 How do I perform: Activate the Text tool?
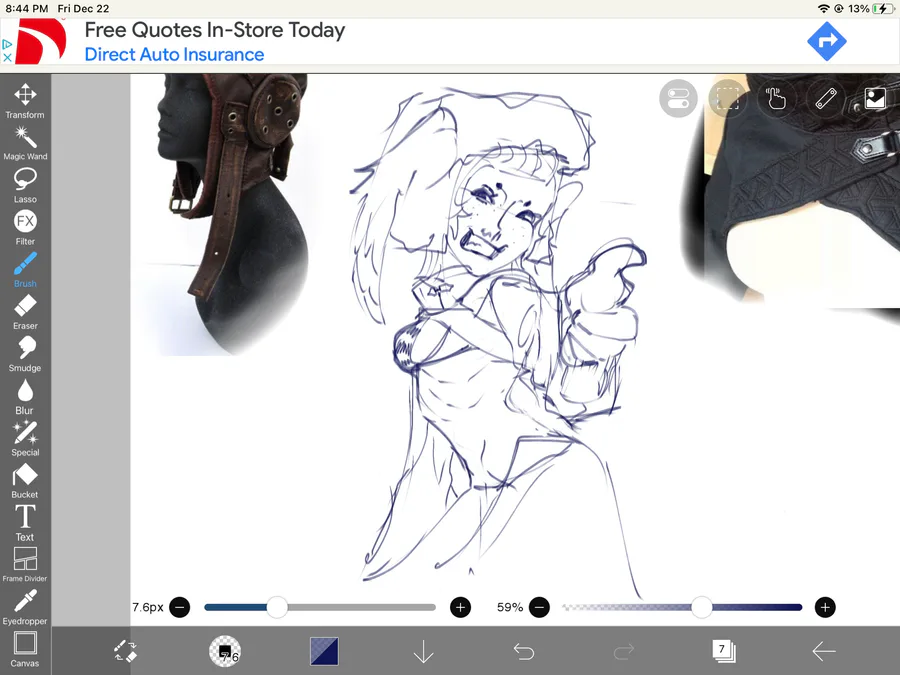click(x=25, y=523)
